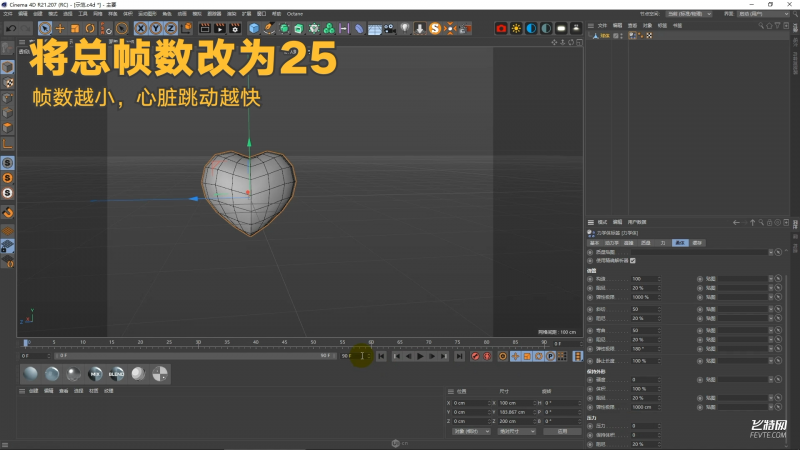
Task: Open 贴图 dropdown arrow in 1000 cm row
Action: coord(771,407)
